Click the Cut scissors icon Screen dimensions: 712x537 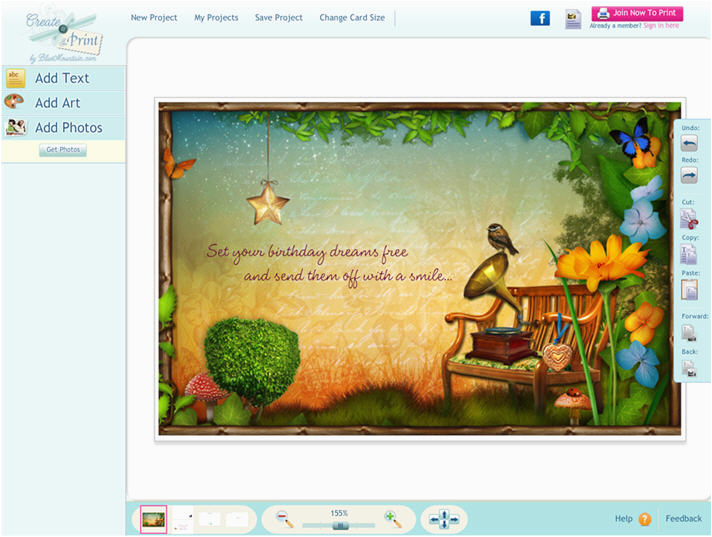[689, 219]
